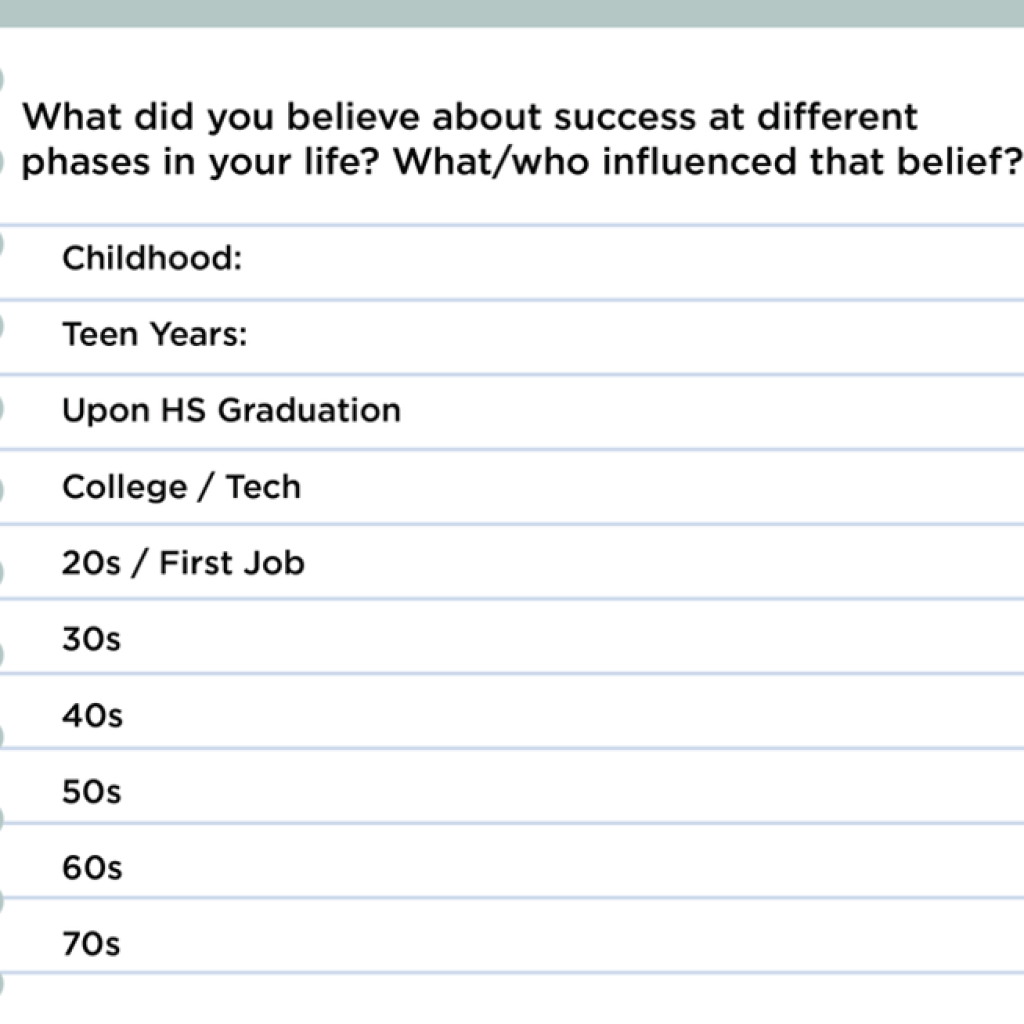Screen dimensions: 1024x1024
Task: Select the 50s answer row
Action: (x=512, y=786)
